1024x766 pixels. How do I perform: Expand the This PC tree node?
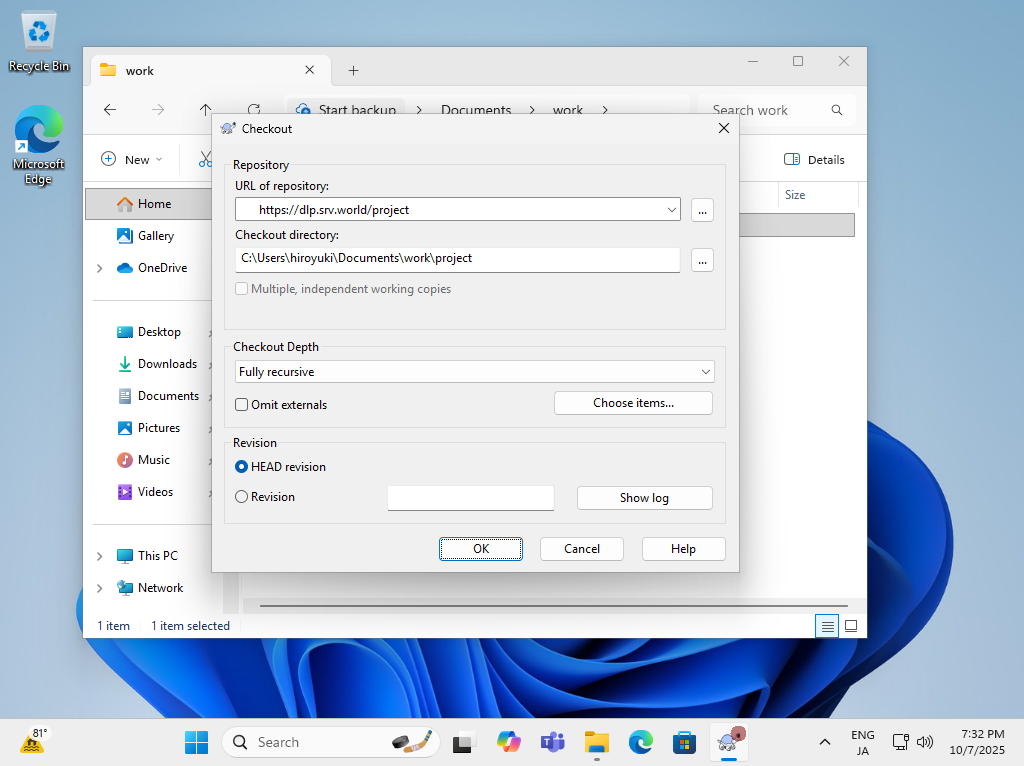(99, 556)
